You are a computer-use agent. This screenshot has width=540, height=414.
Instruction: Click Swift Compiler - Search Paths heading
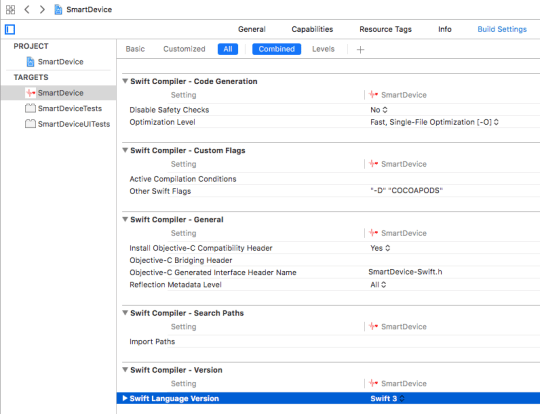[187, 313]
